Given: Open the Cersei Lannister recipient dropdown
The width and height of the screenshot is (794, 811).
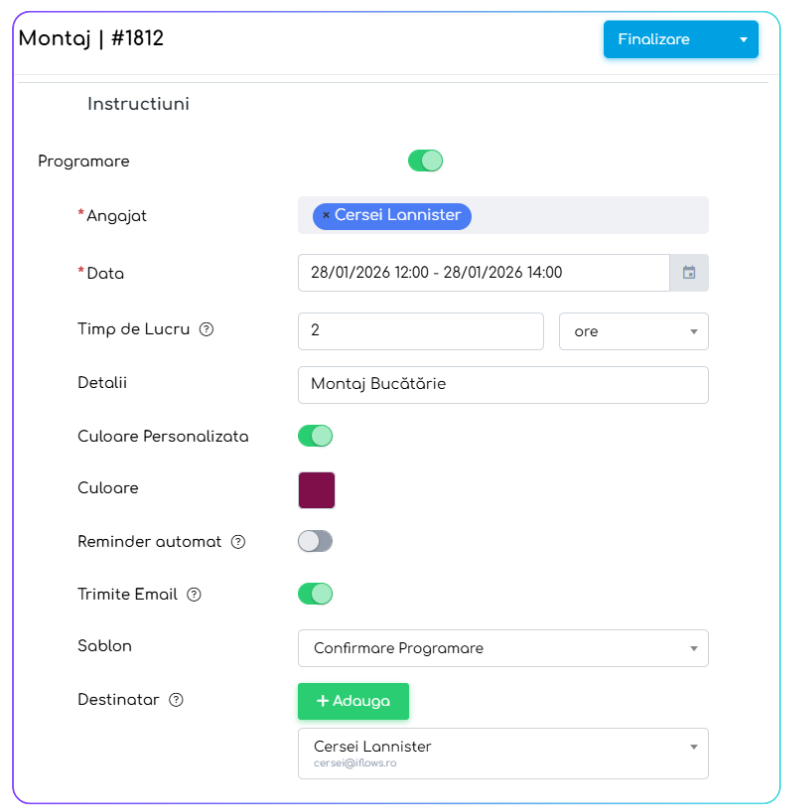Looking at the screenshot, I should (503, 753).
